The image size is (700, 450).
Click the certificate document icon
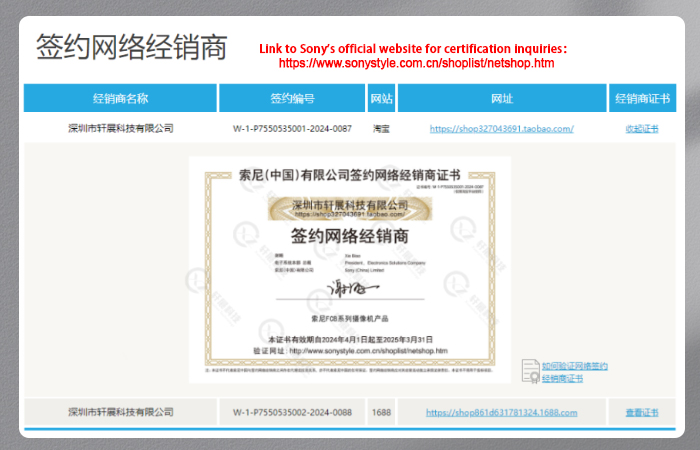(531, 371)
